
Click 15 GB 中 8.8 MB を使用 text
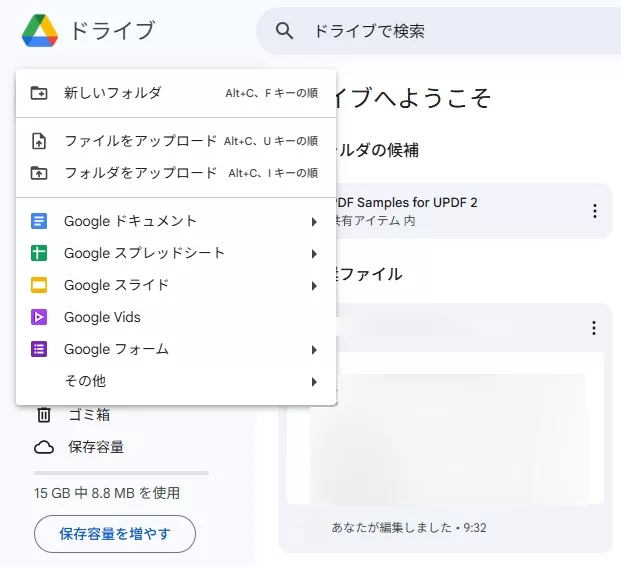(107, 493)
